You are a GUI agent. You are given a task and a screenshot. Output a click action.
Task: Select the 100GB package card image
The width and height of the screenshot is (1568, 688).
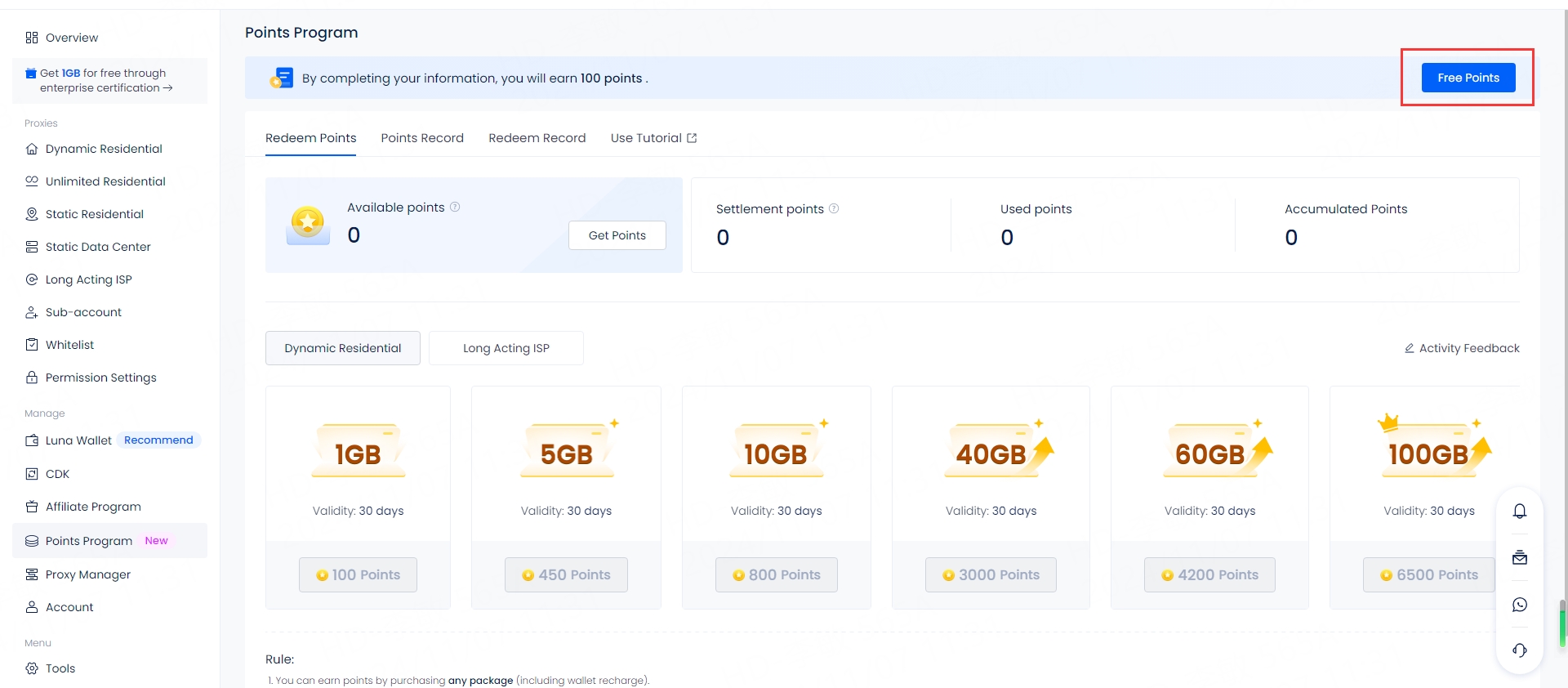[1428, 451]
